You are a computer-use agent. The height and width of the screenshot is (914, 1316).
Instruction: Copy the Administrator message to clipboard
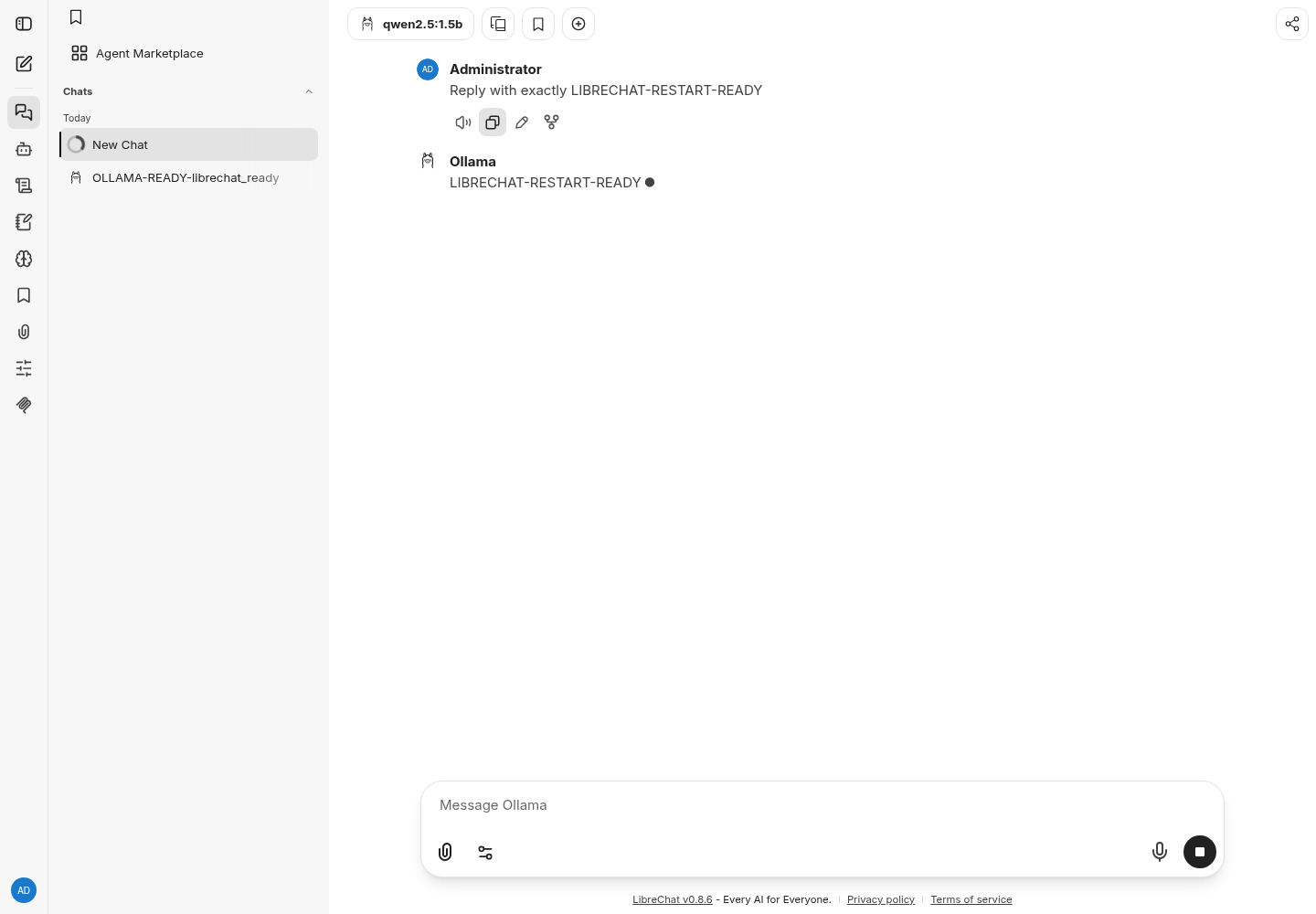coord(493,122)
